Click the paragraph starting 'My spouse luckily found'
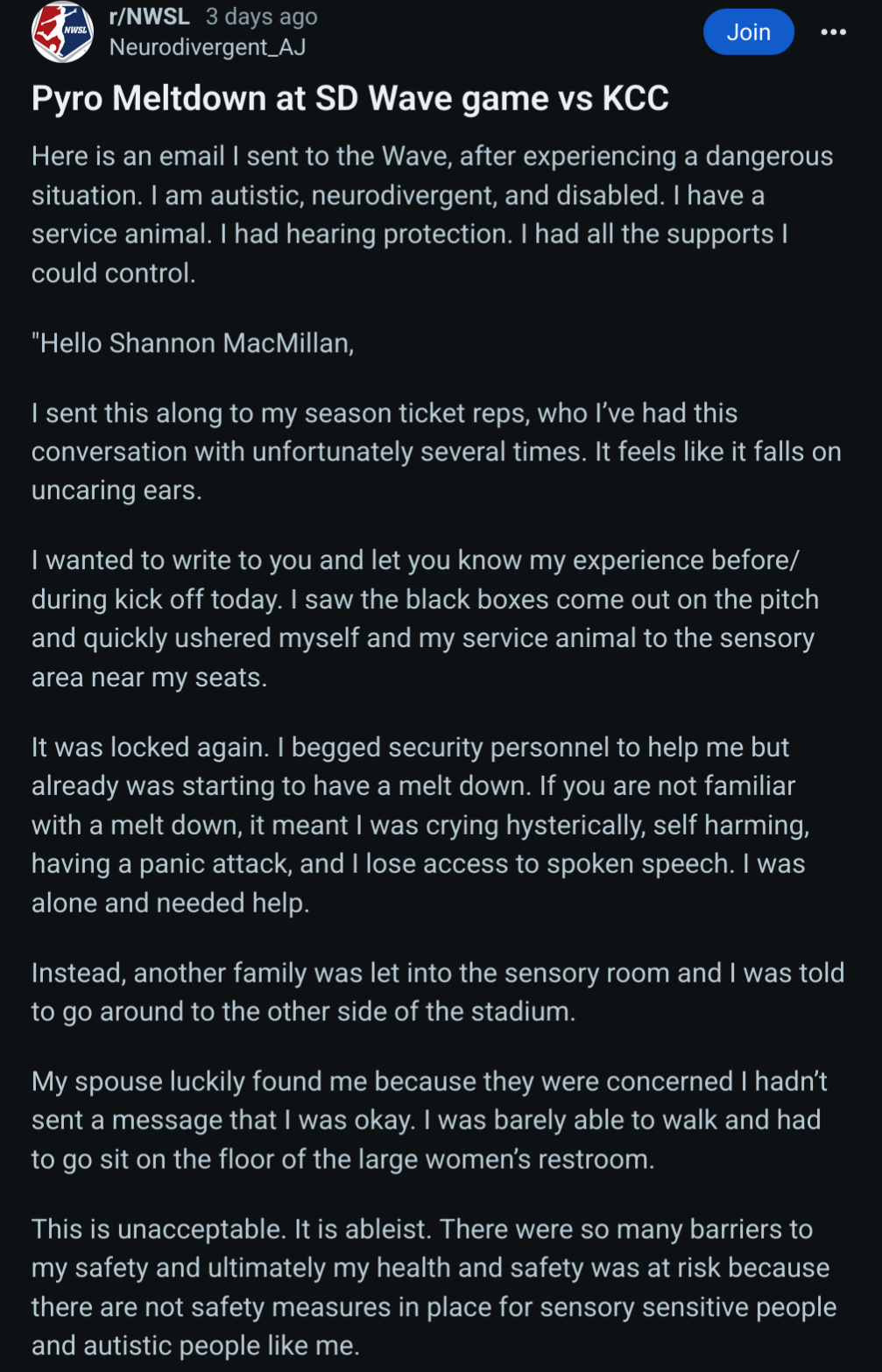The image size is (882, 1372). click(430, 1120)
